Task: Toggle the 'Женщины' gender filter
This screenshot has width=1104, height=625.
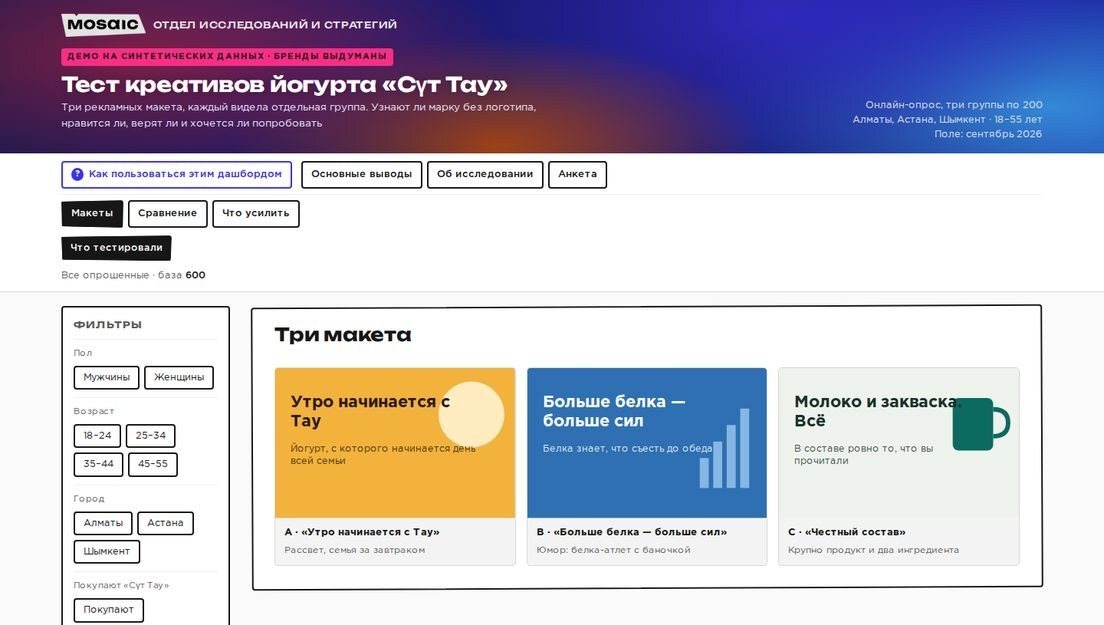Action: click(179, 377)
